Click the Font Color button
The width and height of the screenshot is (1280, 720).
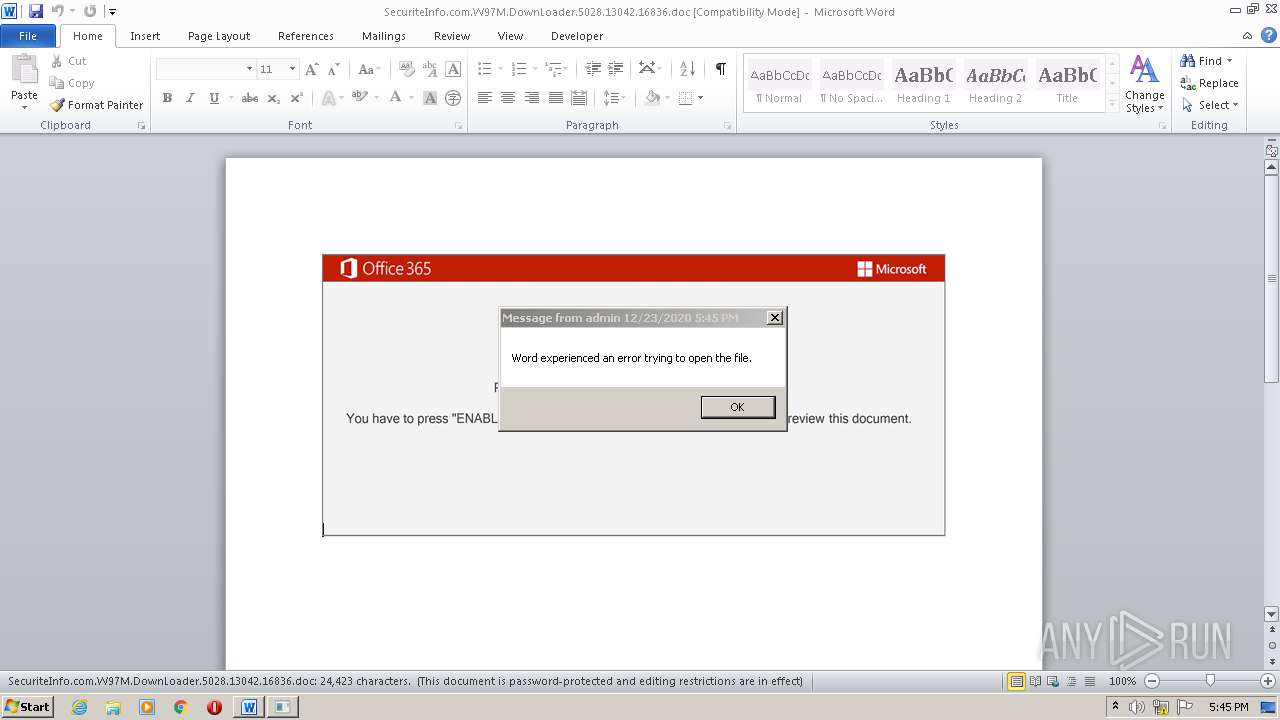[x=396, y=98]
